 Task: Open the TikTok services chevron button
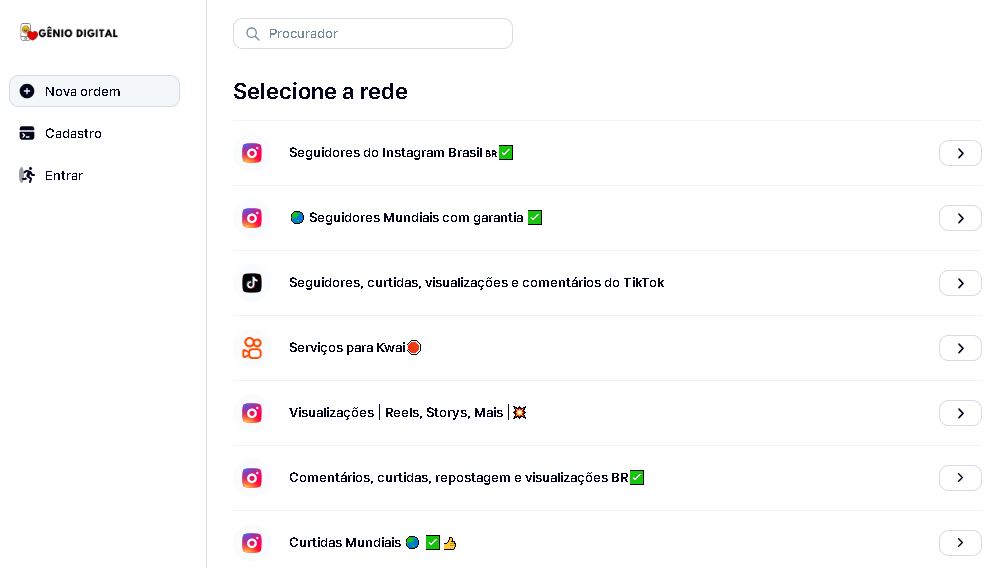960,283
